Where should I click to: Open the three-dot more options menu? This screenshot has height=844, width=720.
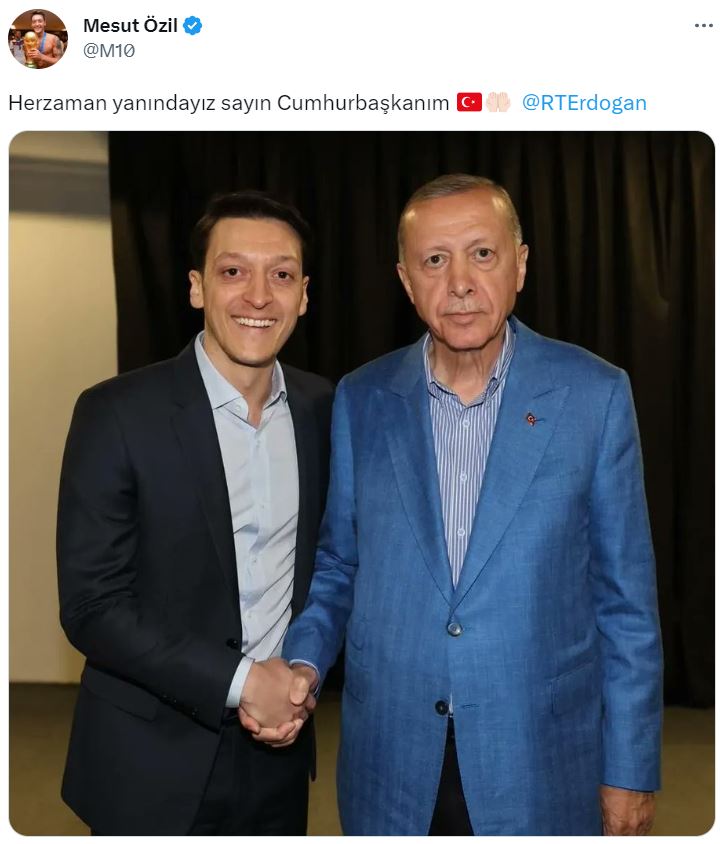[x=703, y=26]
